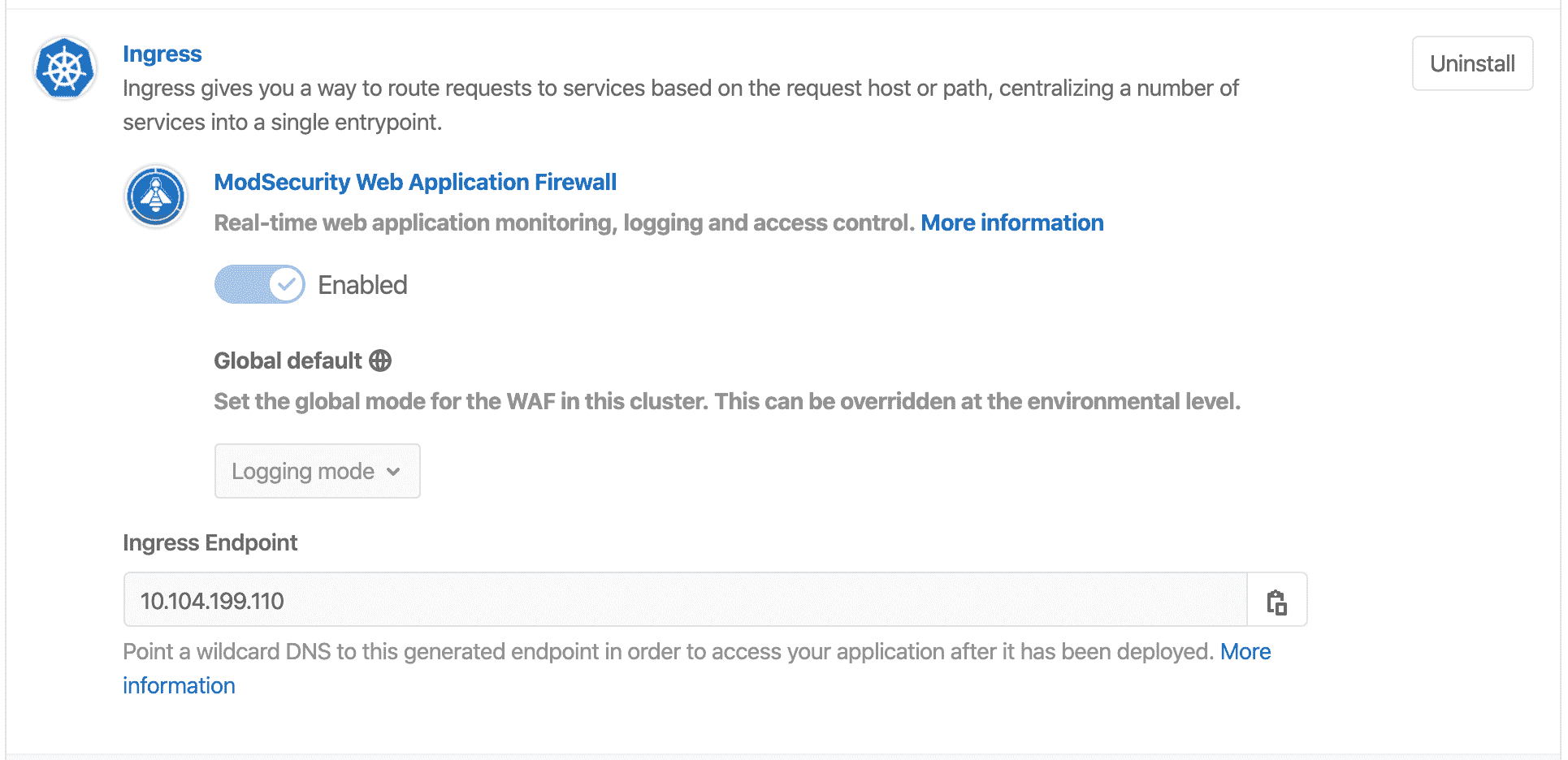Disable the ModSecurity Web Application Firewall toggle
The height and width of the screenshot is (760, 1568).
258,284
